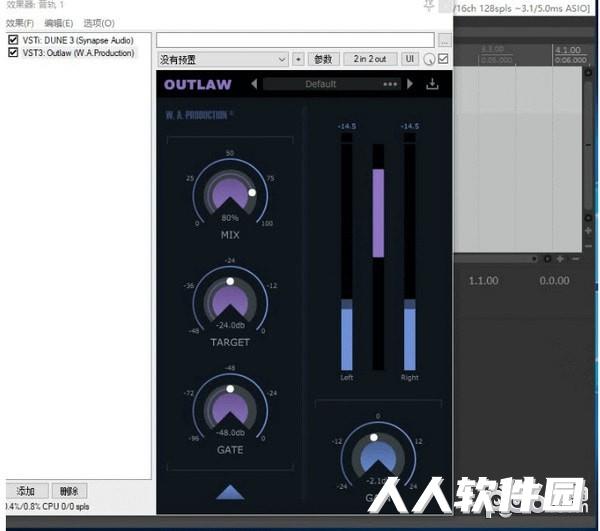Select the previous Outlaw preset arrow

(x=254, y=83)
